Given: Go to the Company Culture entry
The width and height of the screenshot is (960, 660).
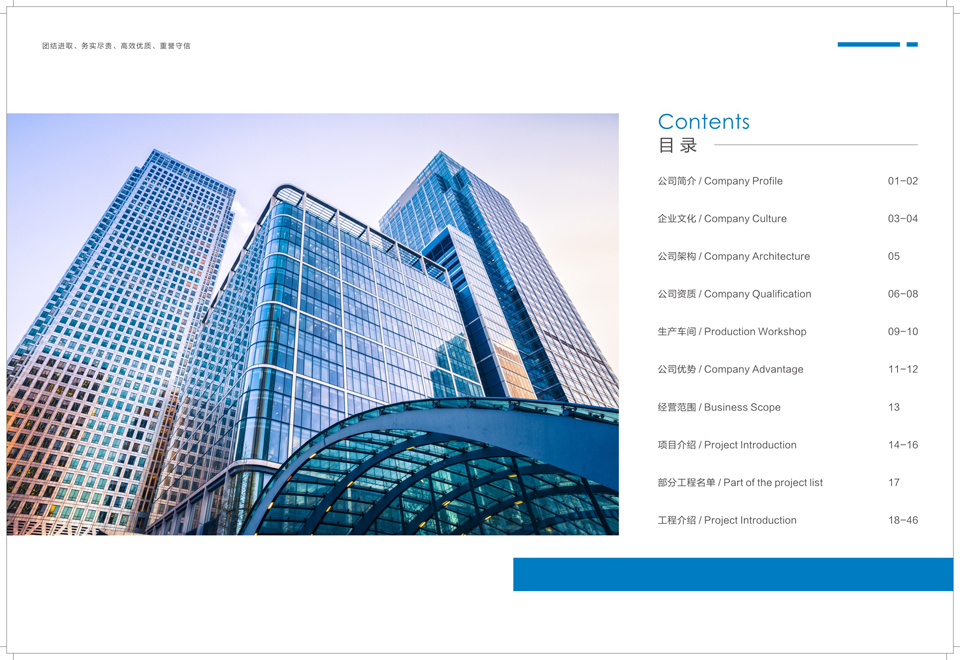Looking at the screenshot, I should coord(722,219).
